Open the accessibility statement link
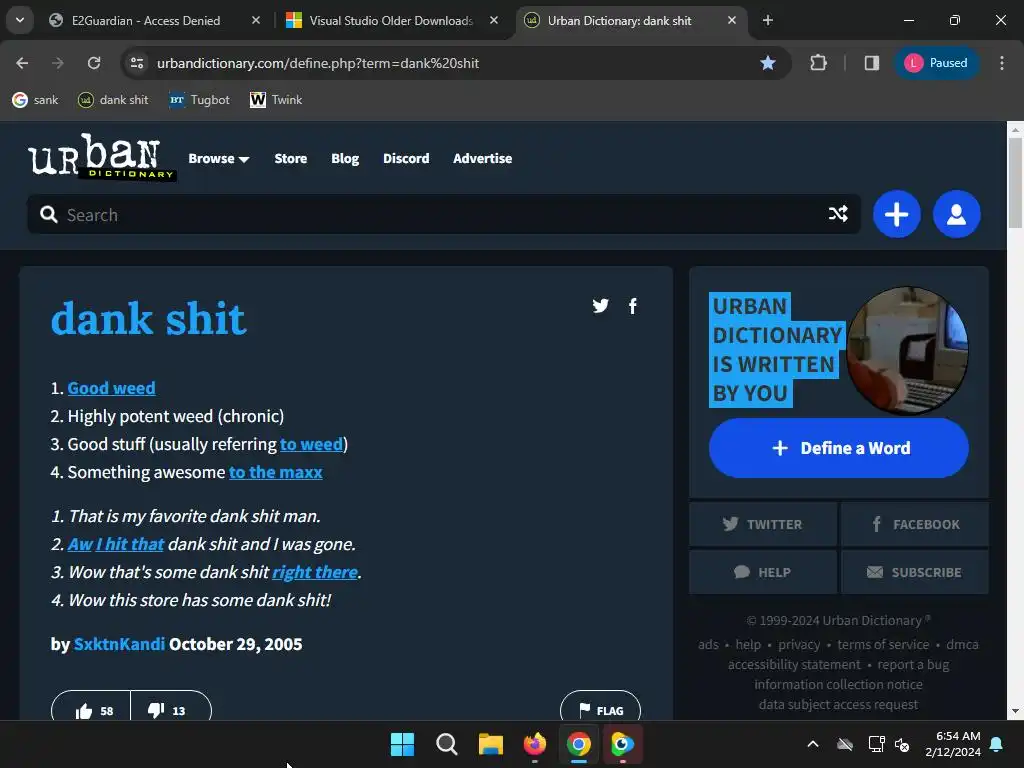The image size is (1024, 768). click(x=794, y=665)
